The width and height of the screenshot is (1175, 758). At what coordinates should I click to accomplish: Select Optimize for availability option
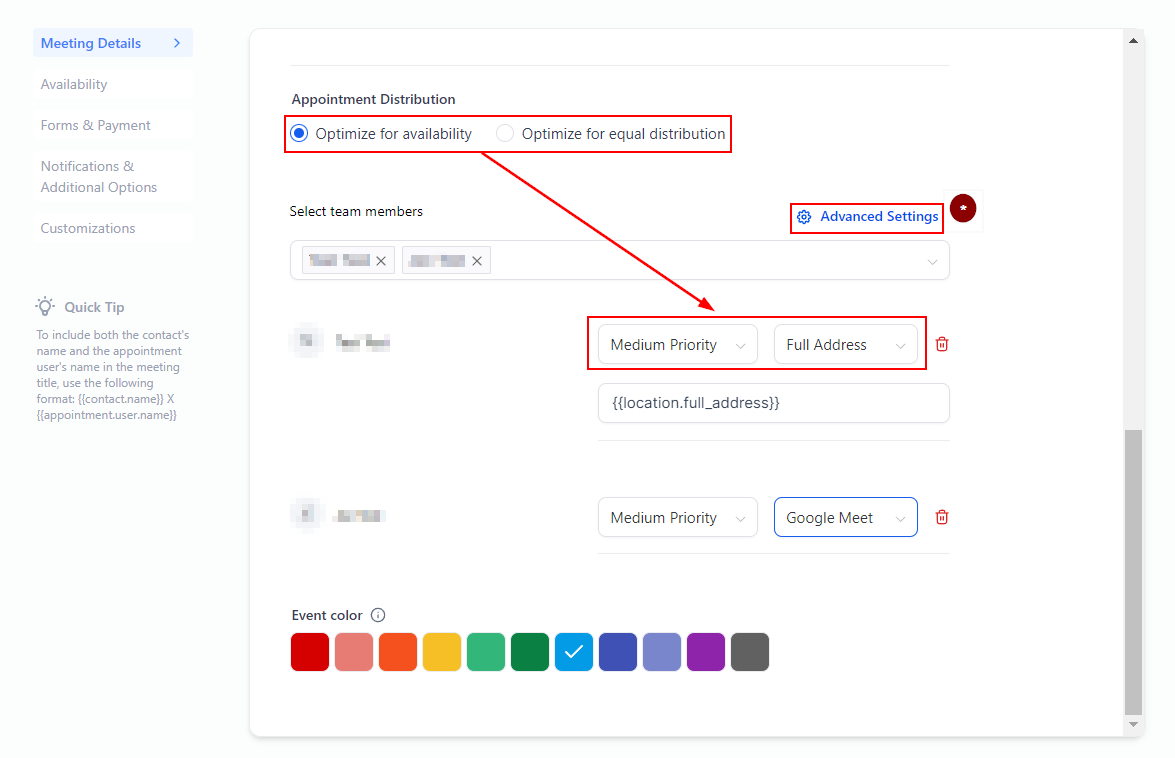click(299, 134)
